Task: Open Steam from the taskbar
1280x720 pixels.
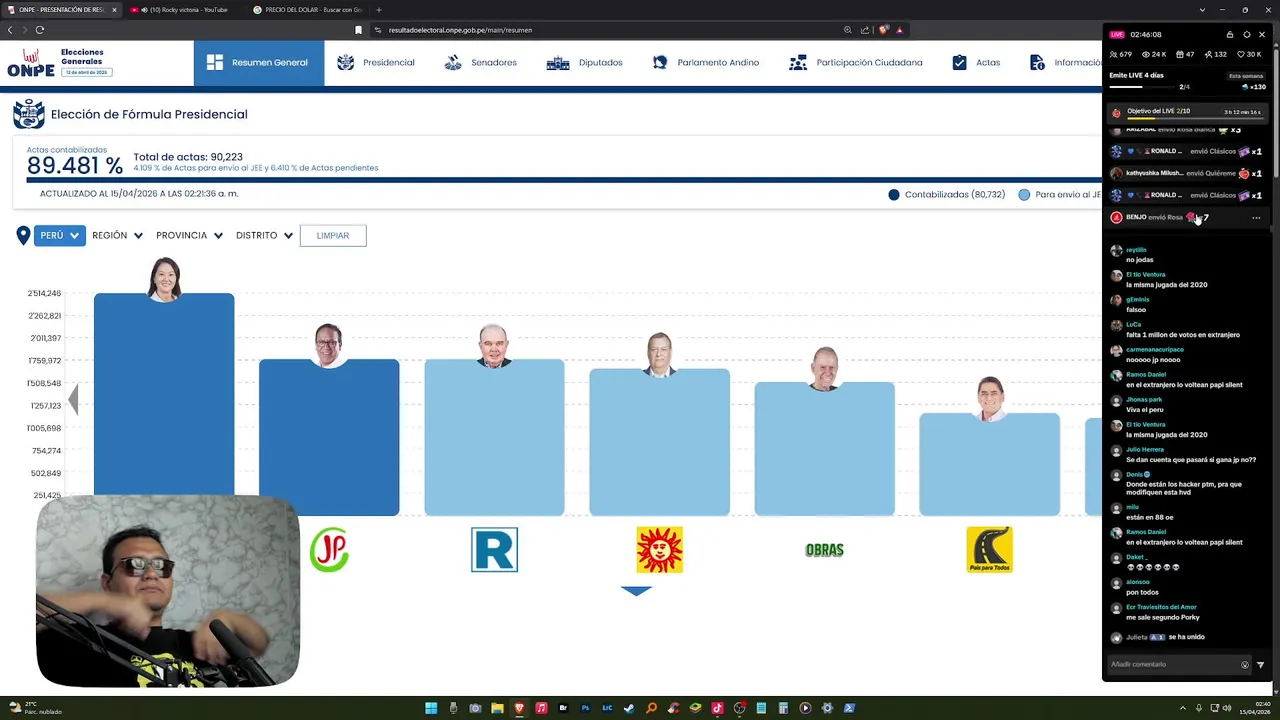Action: pos(629,708)
